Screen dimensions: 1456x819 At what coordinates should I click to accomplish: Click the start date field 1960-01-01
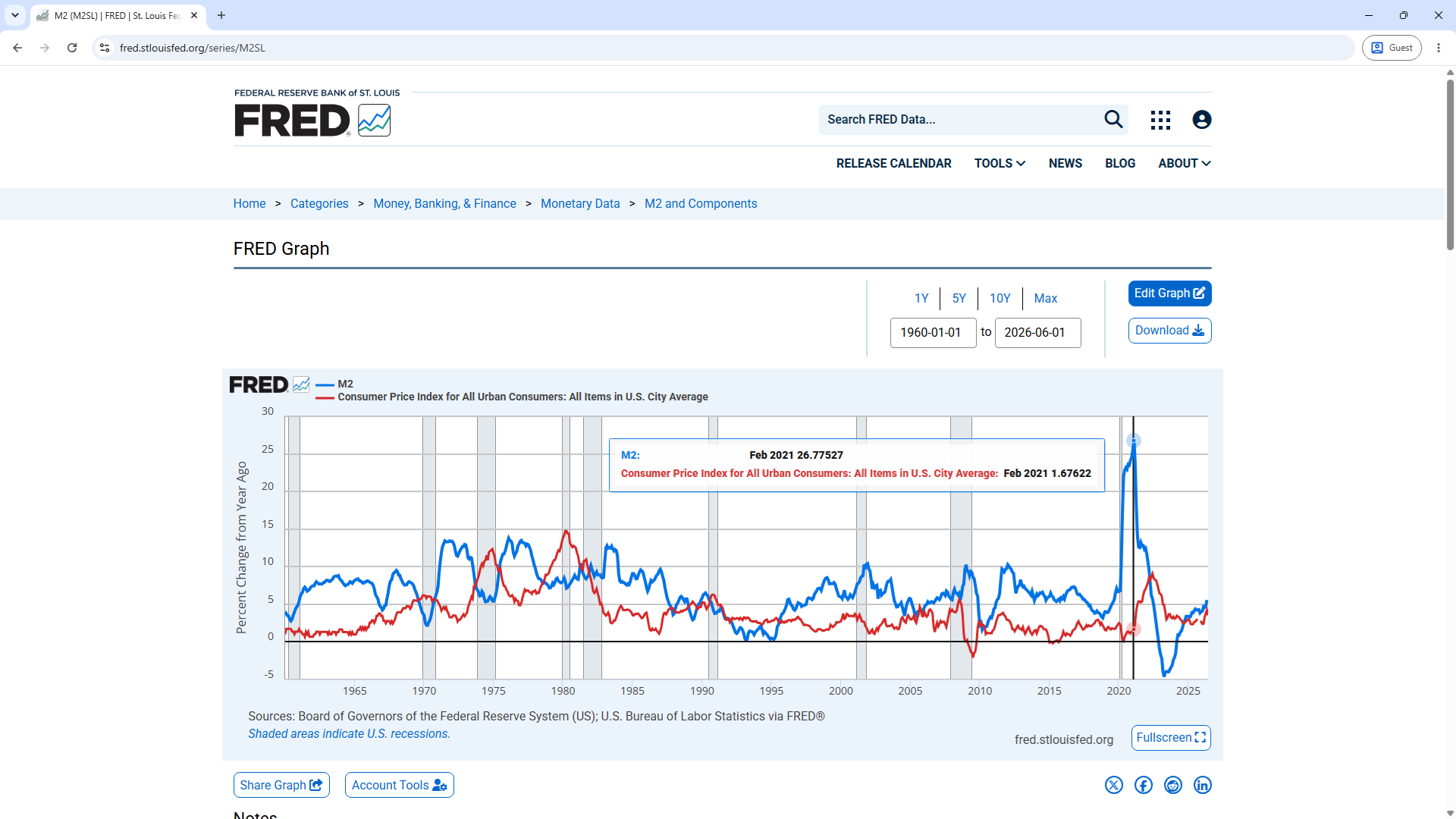(x=933, y=332)
